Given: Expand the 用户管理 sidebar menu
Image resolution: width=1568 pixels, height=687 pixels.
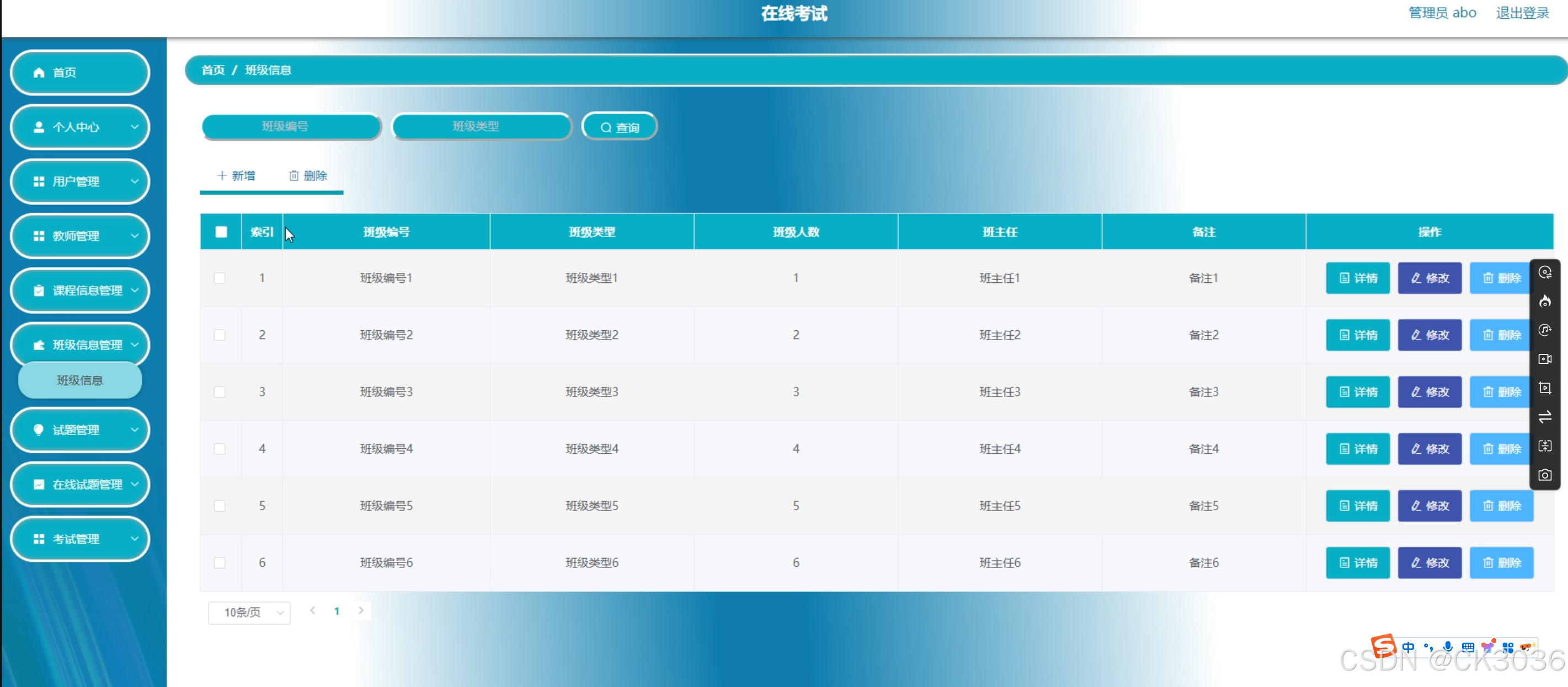Looking at the screenshot, I should click(x=80, y=181).
